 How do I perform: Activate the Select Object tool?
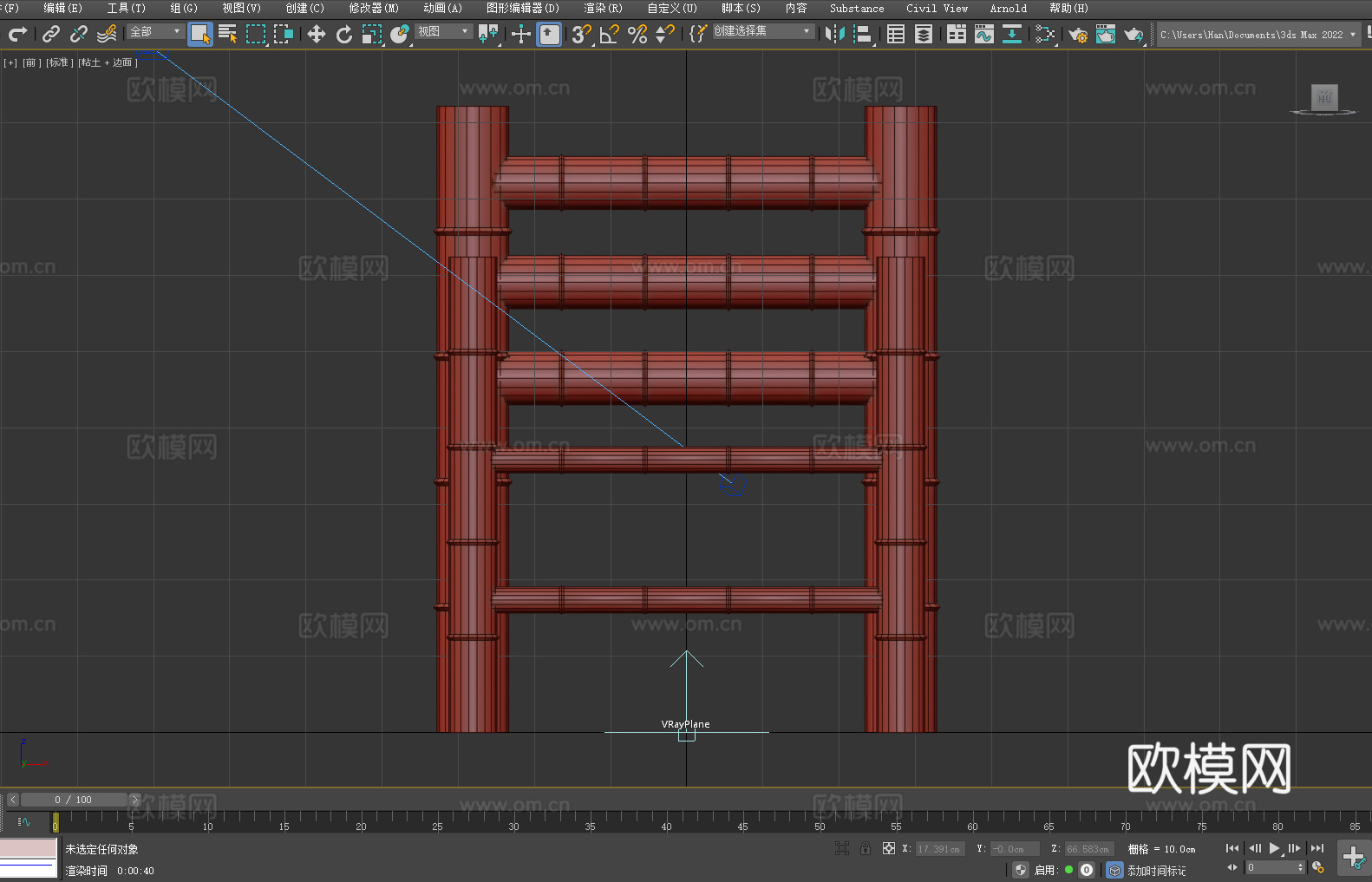[x=200, y=34]
